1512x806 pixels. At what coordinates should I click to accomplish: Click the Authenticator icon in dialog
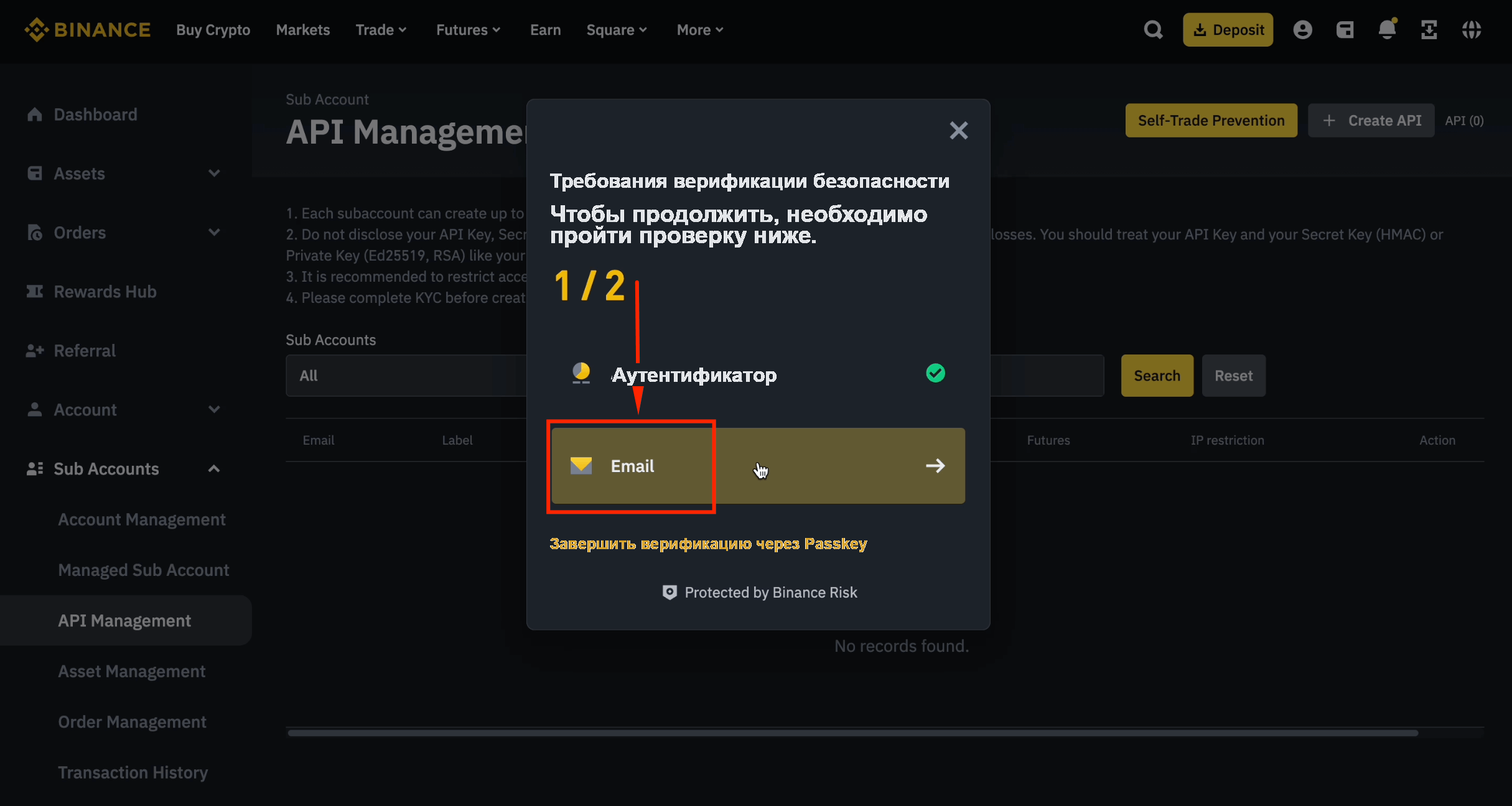point(581,374)
